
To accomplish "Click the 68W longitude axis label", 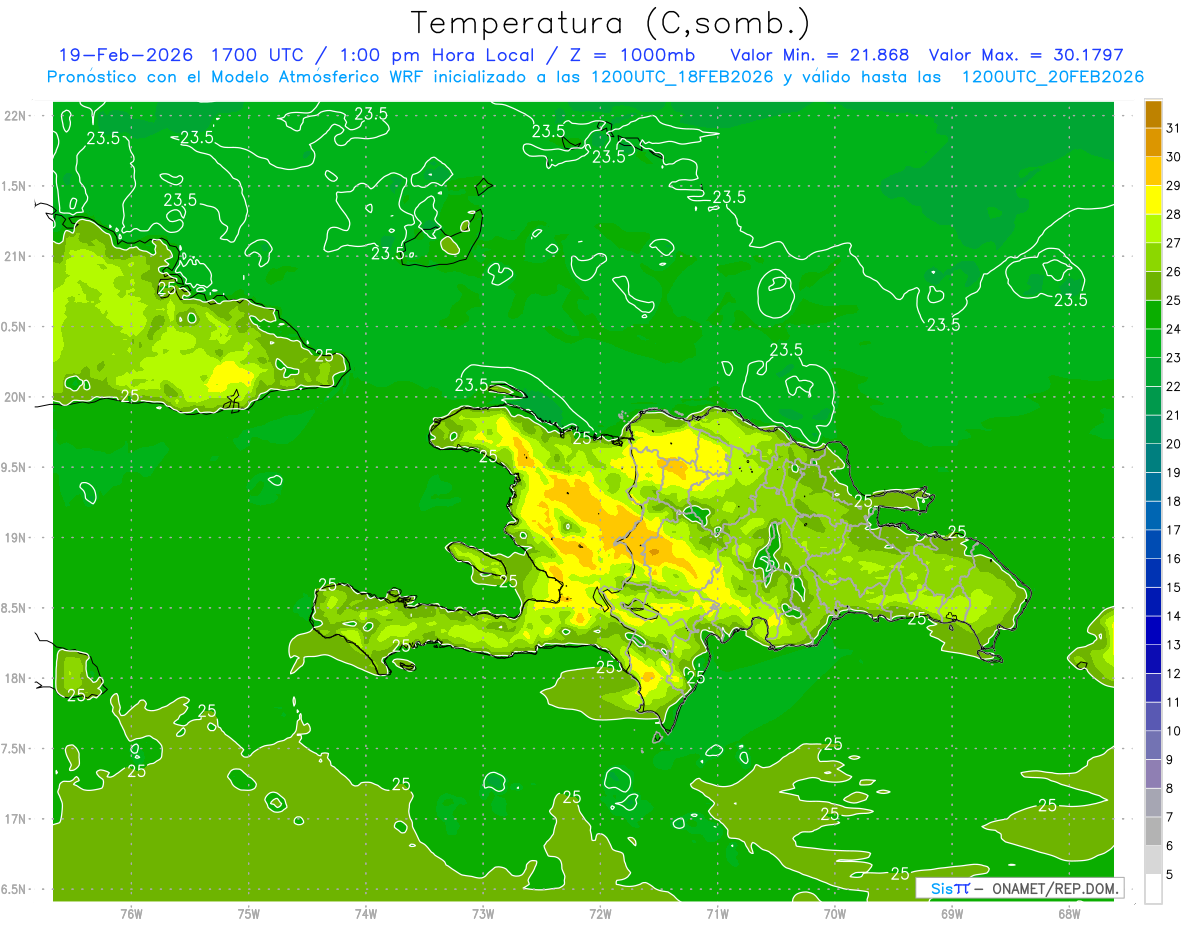I will [x=1069, y=914].
